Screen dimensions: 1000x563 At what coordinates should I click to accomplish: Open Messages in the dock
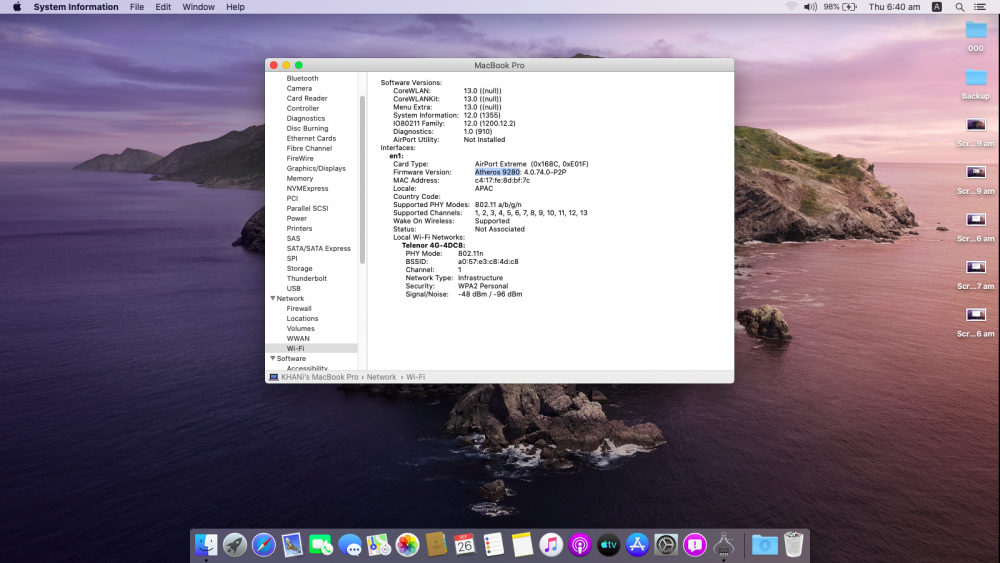349,545
